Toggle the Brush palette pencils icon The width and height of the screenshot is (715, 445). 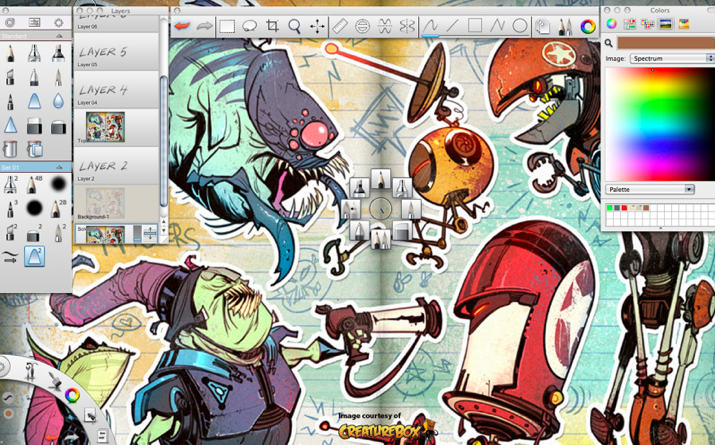(x=565, y=26)
